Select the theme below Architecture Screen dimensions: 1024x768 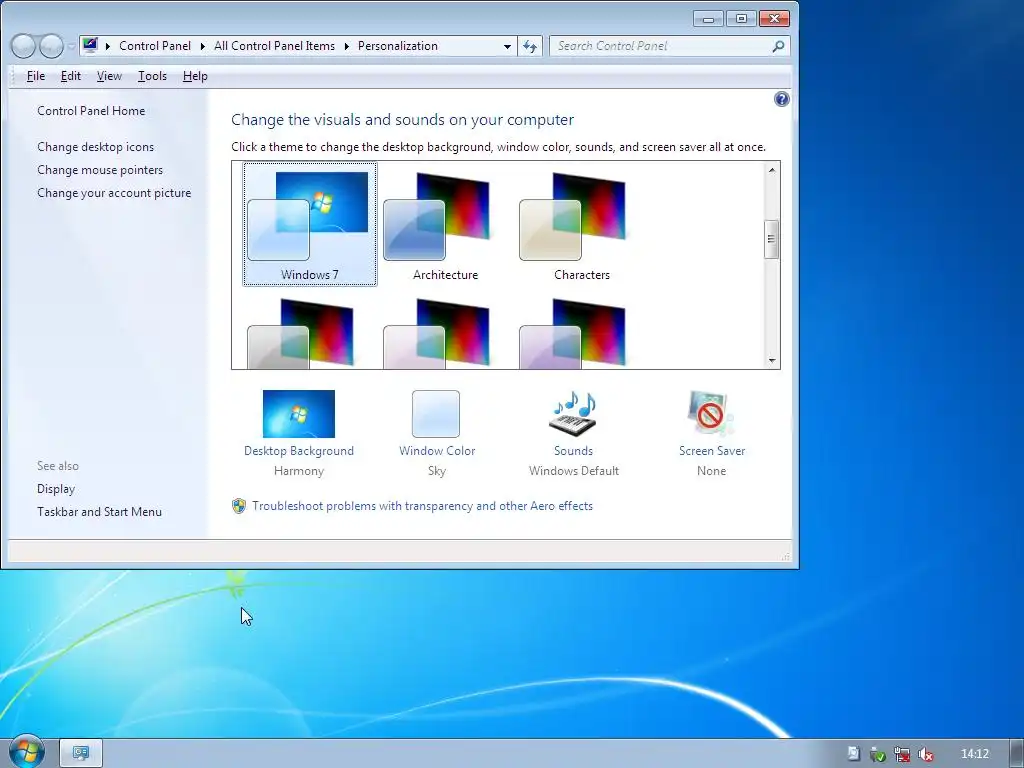[x=445, y=332]
